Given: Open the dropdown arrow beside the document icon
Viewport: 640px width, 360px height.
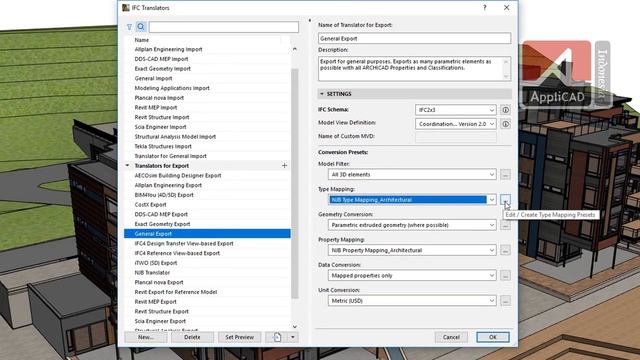Looking at the screenshot, I should (293, 337).
